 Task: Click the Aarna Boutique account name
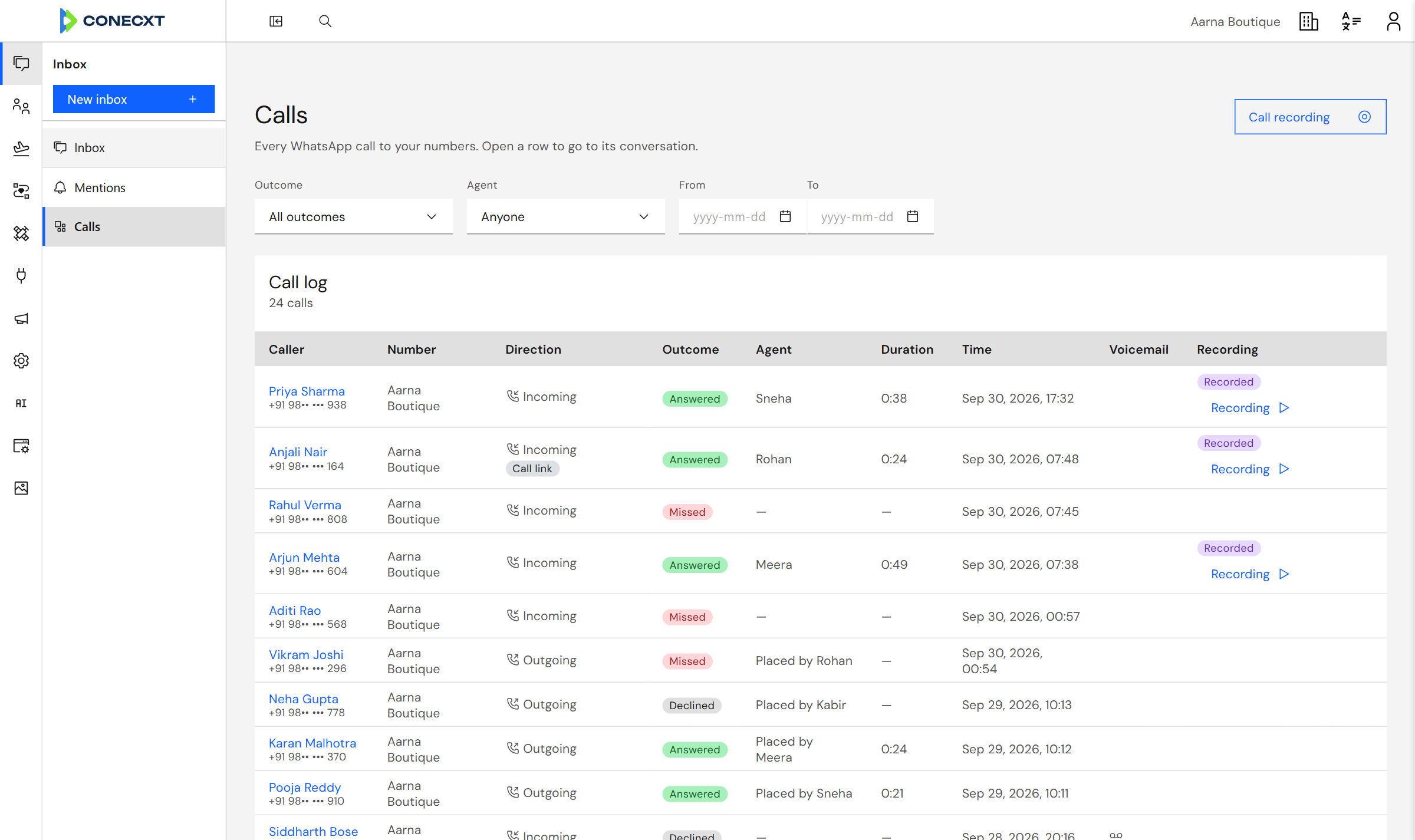(x=1235, y=22)
